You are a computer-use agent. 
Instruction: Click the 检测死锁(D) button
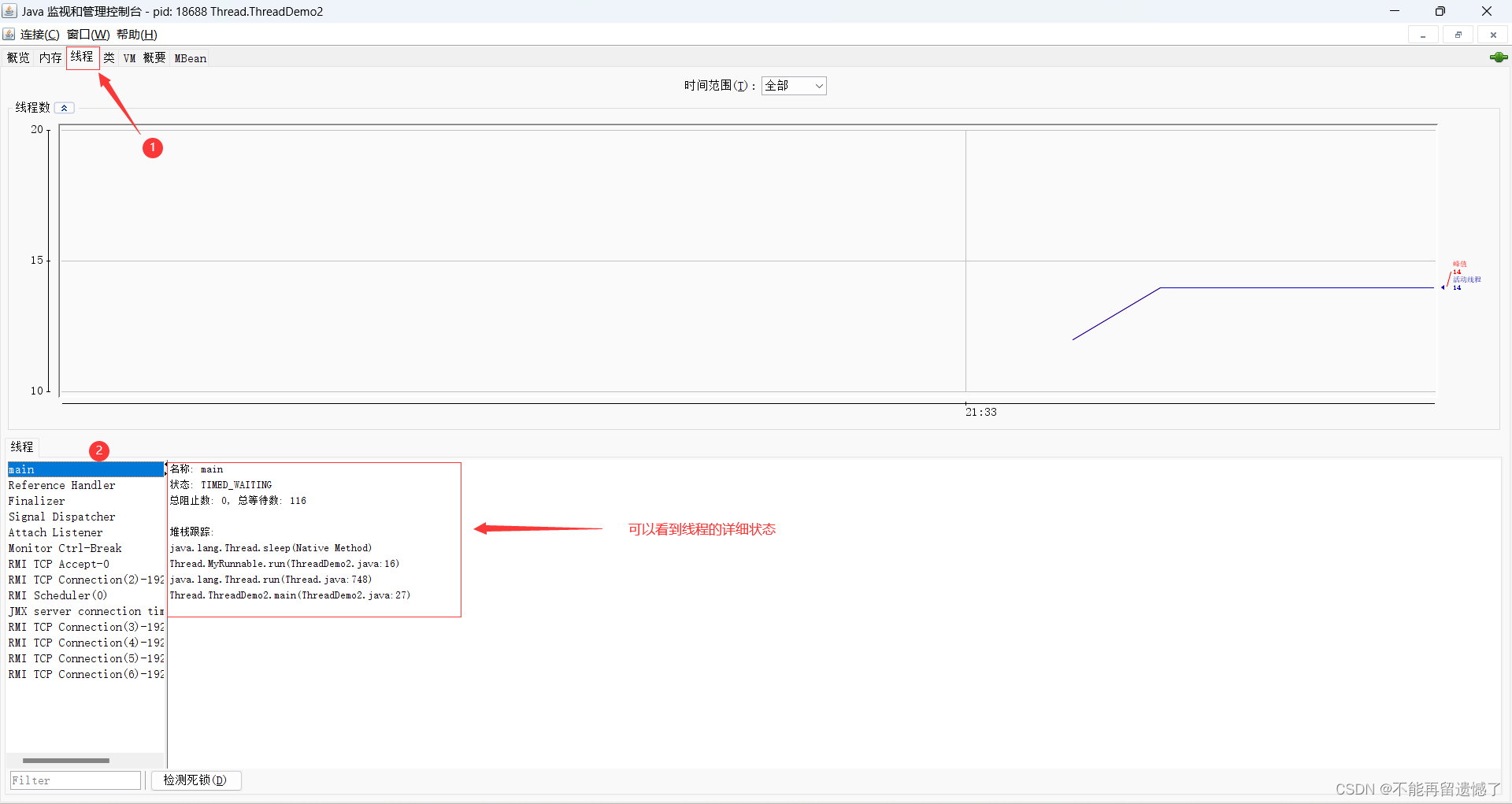(195, 780)
